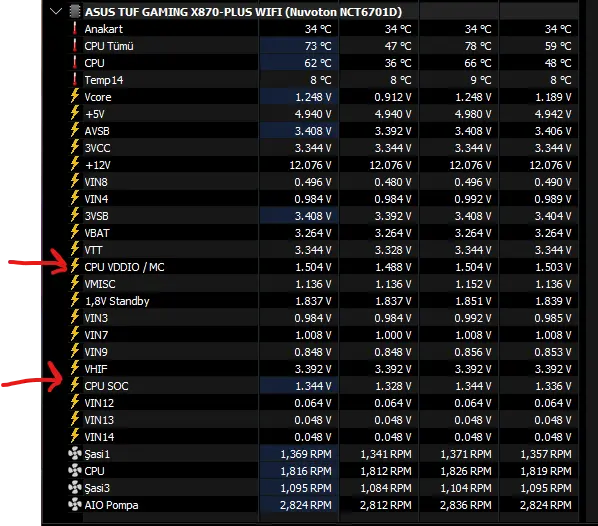Screen dimensions: 598x526
Task: Click the 4.980 V maximum +5V value
Action: pos(473,114)
